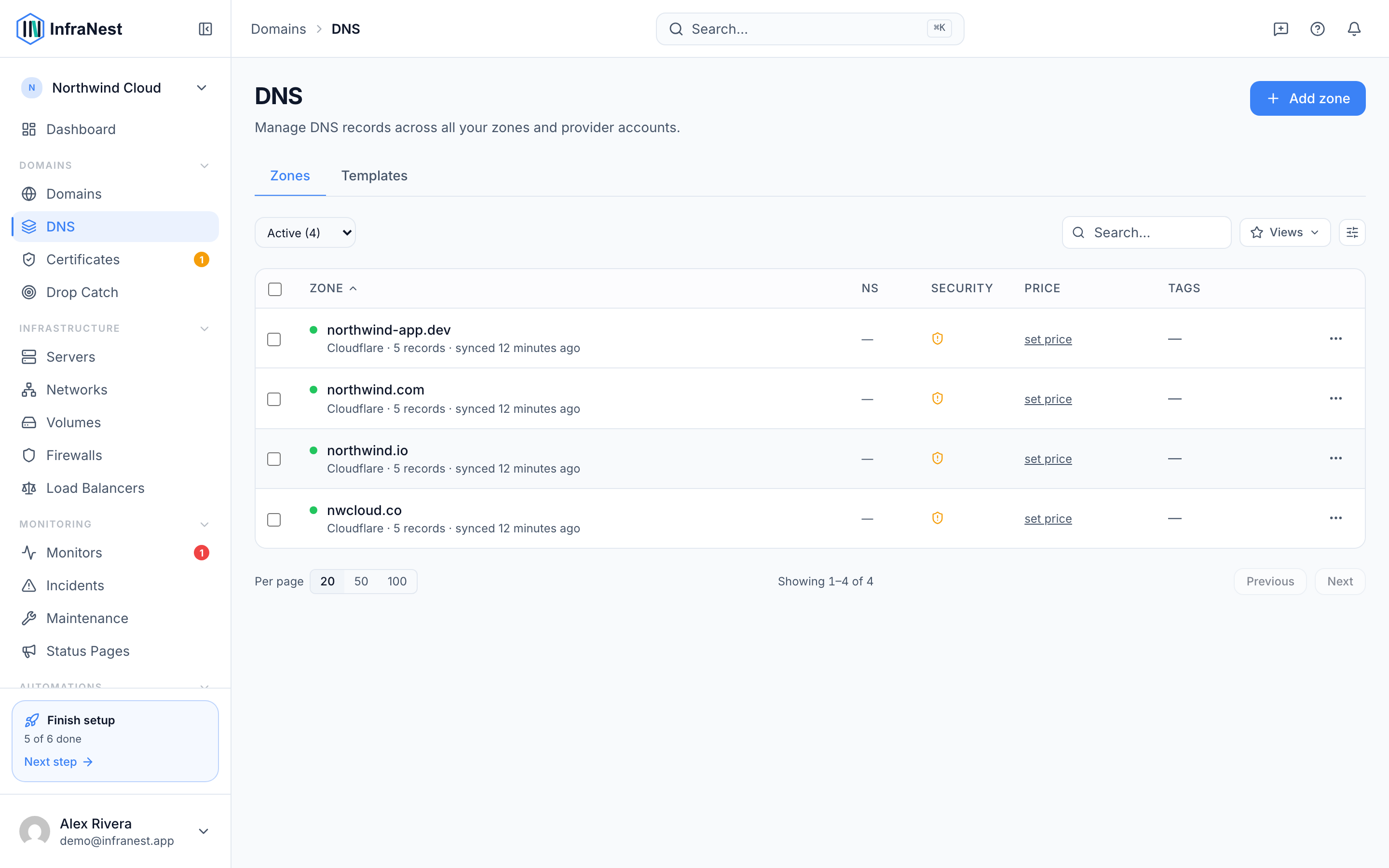Click the DNS layers icon
This screenshot has width=1389, height=868.
pyautogui.click(x=29, y=227)
